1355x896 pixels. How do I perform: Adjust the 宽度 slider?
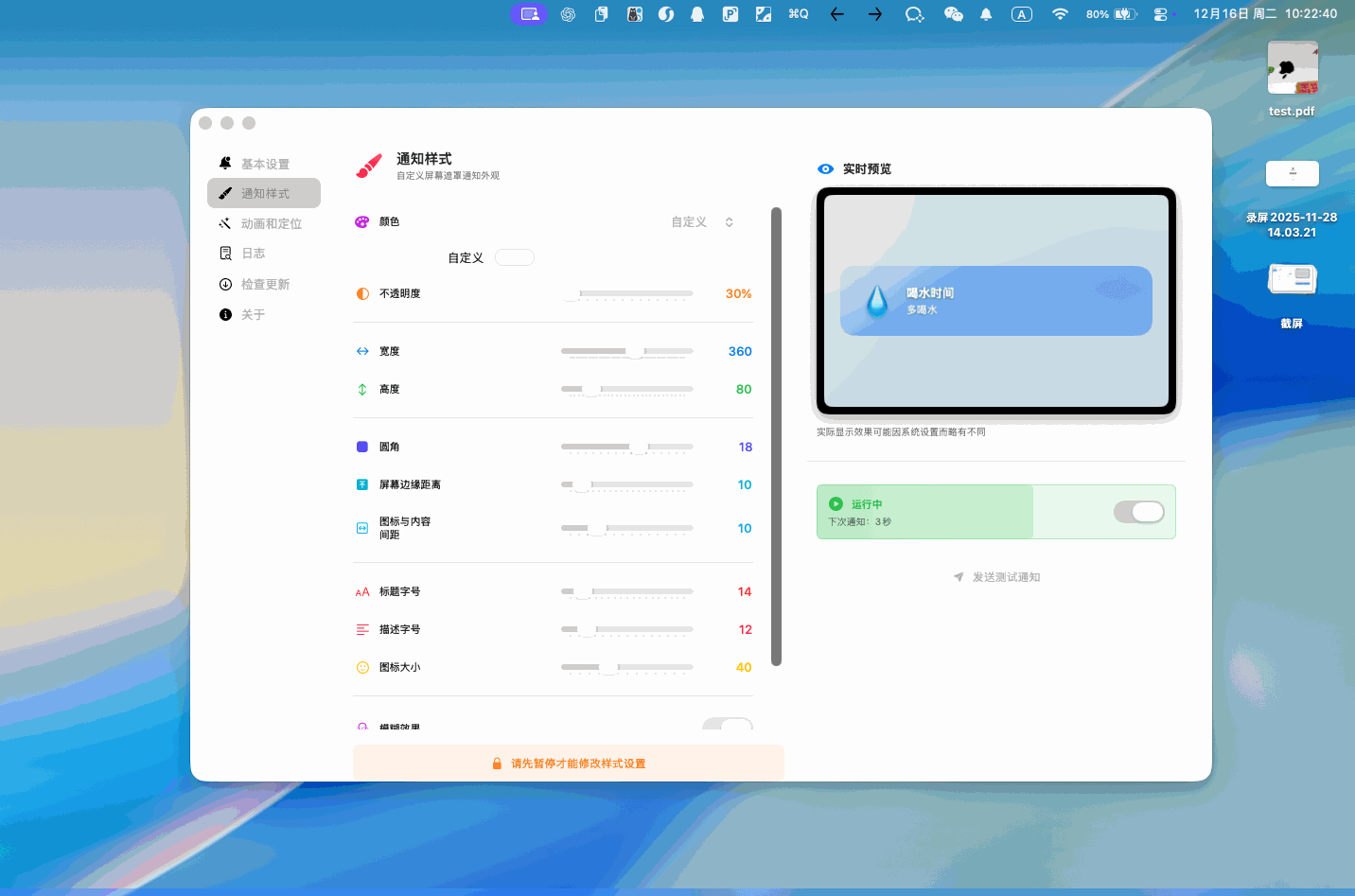coord(627,351)
